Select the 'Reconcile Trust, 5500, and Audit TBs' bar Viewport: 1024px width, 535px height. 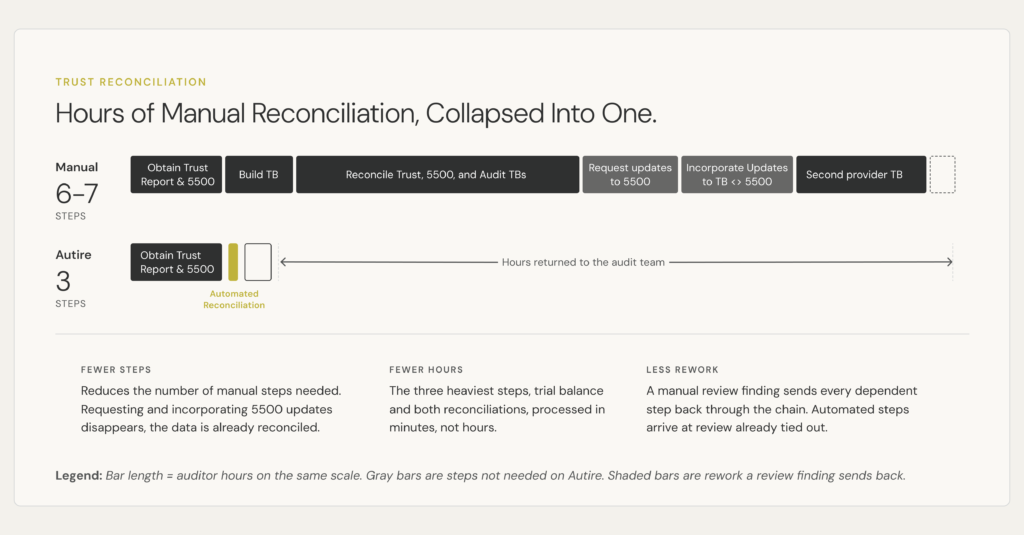(438, 174)
